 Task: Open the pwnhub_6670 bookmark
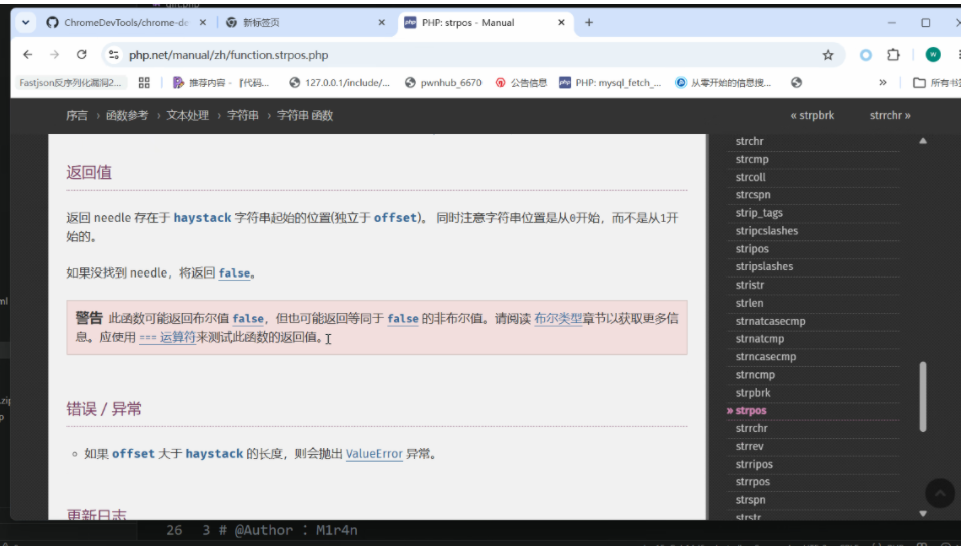443,83
